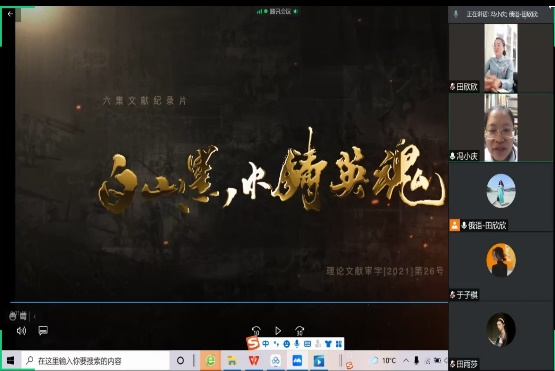Open the Windows Start menu

point(11,361)
